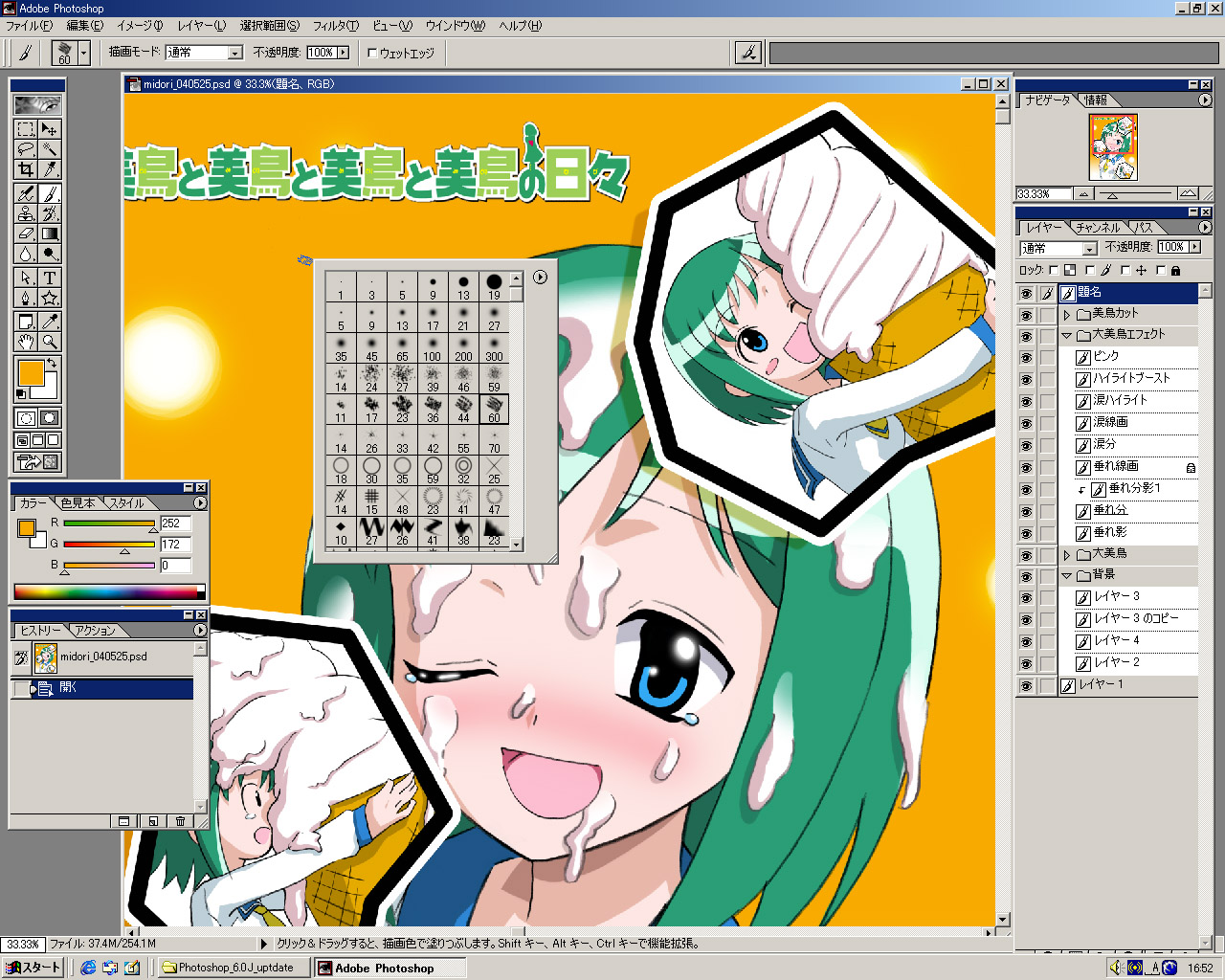Select the Dodge tool

click(50, 254)
